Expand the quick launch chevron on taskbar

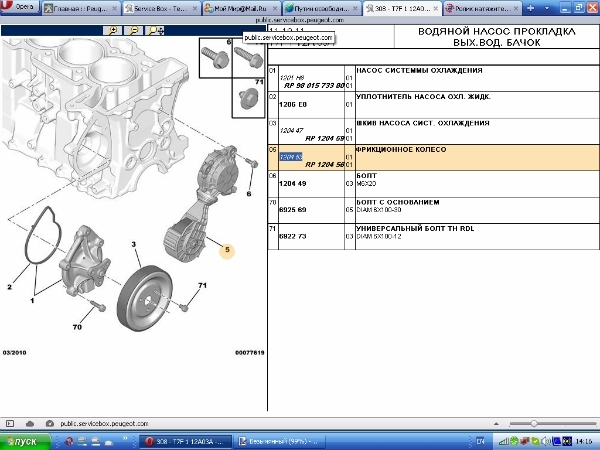click(125, 438)
